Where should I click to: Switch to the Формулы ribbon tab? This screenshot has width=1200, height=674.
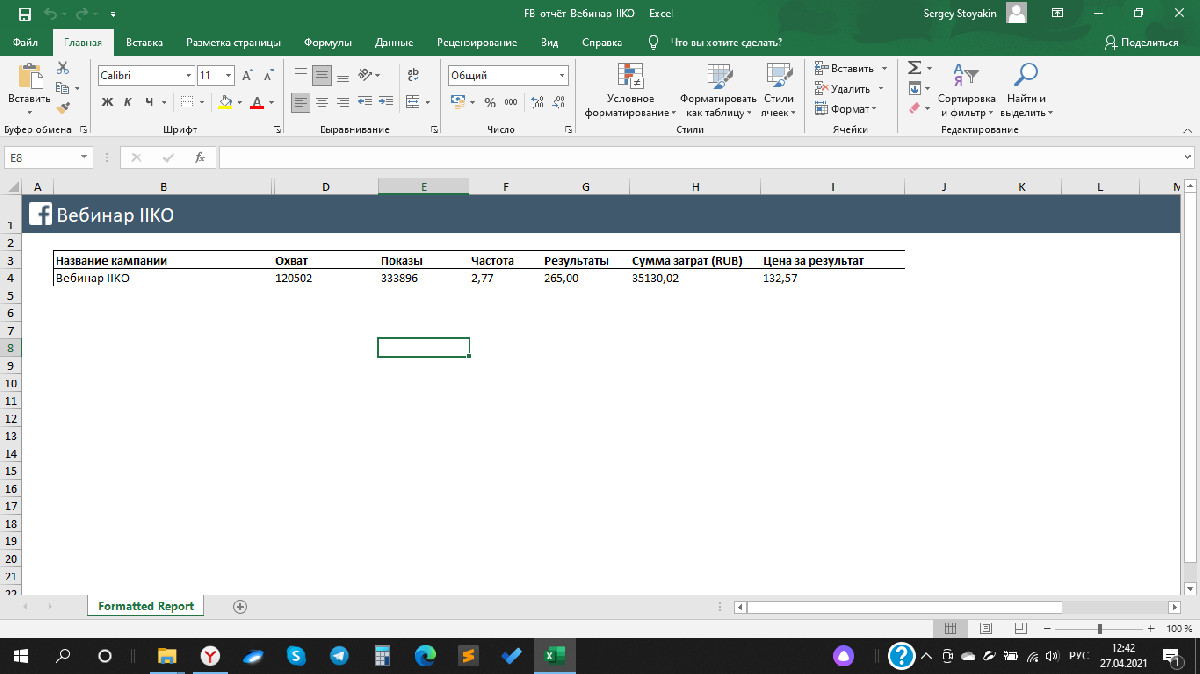pyautogui.click(x=328, y=43)
